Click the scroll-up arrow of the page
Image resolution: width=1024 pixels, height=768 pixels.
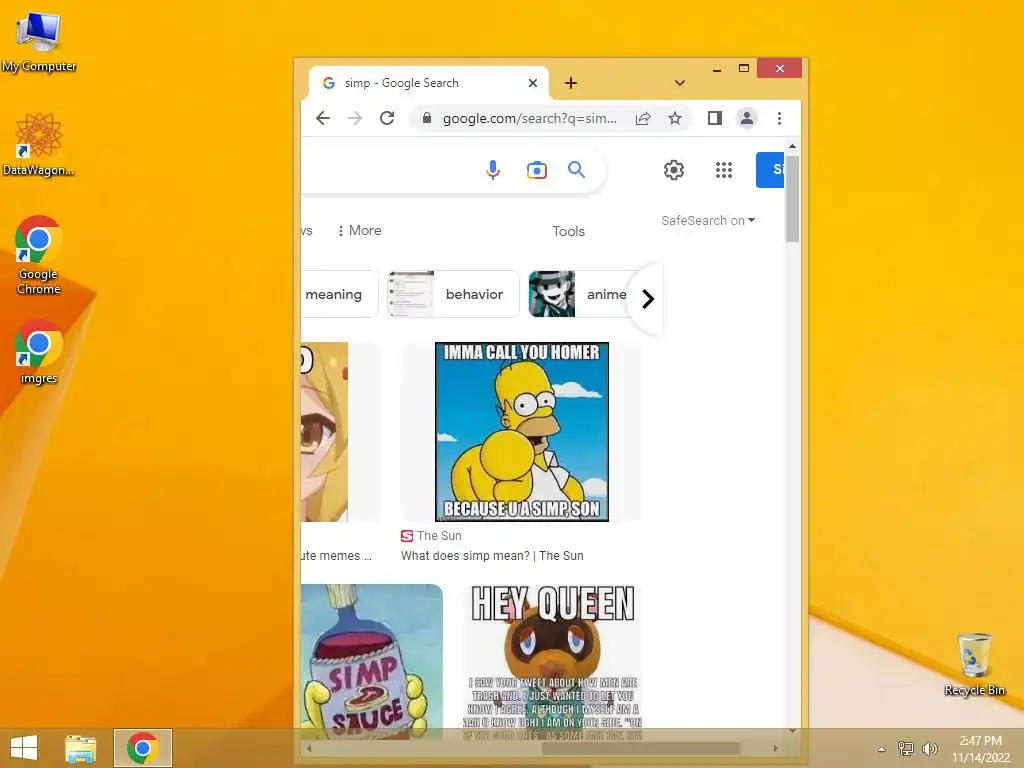(x=792, y=146)
